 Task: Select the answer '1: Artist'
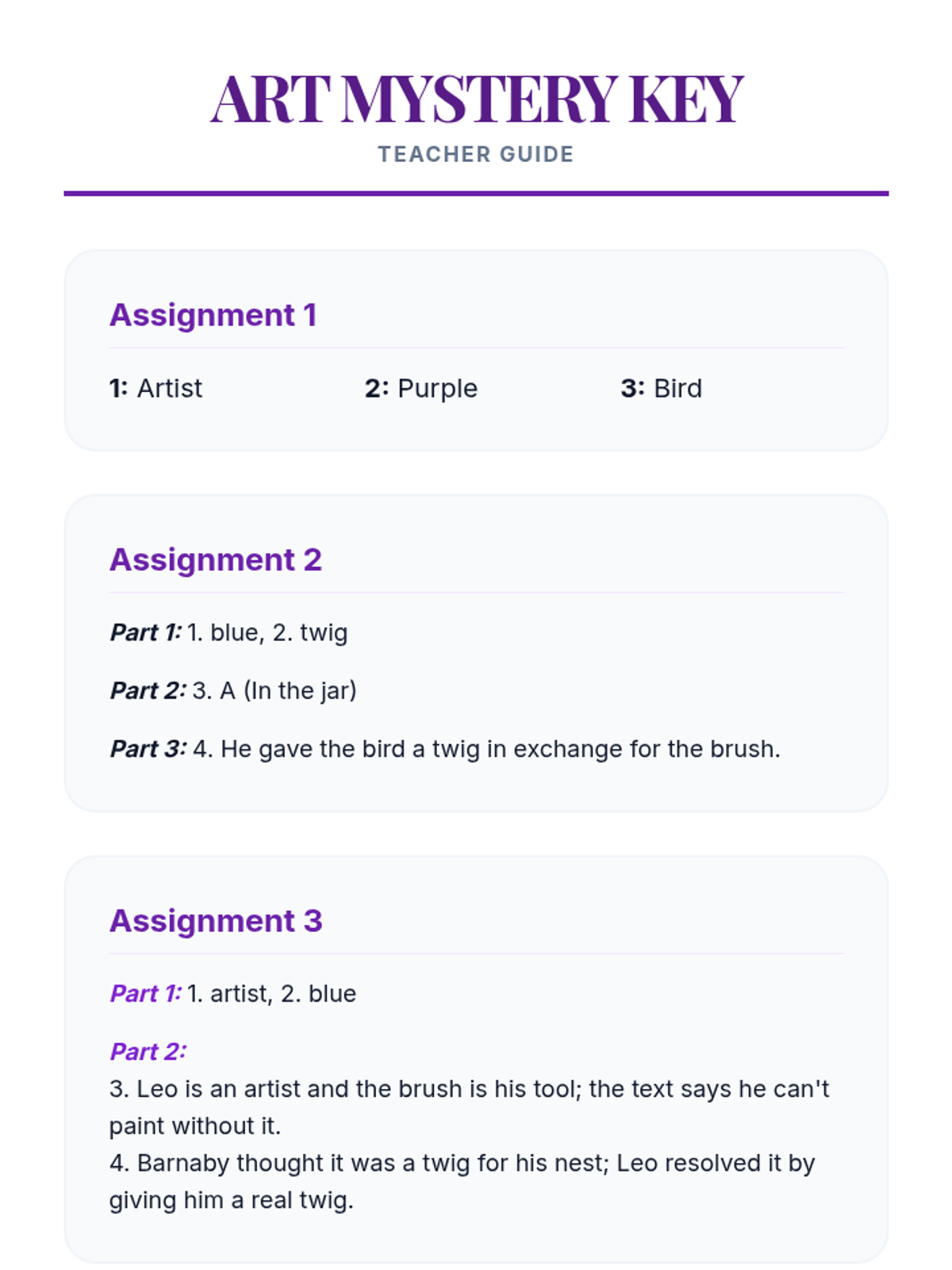point(156,388)
